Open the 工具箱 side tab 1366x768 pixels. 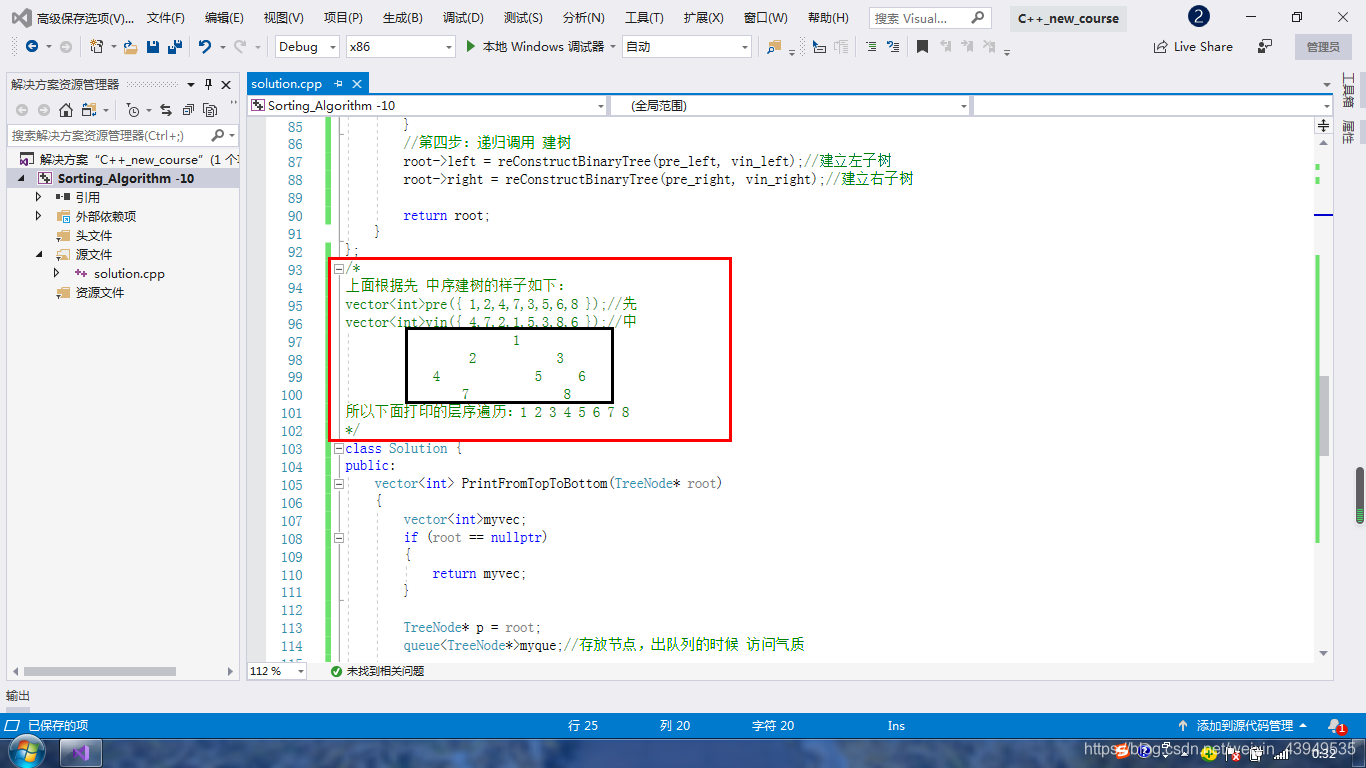pyautogui.click(x=1348, y=92)
